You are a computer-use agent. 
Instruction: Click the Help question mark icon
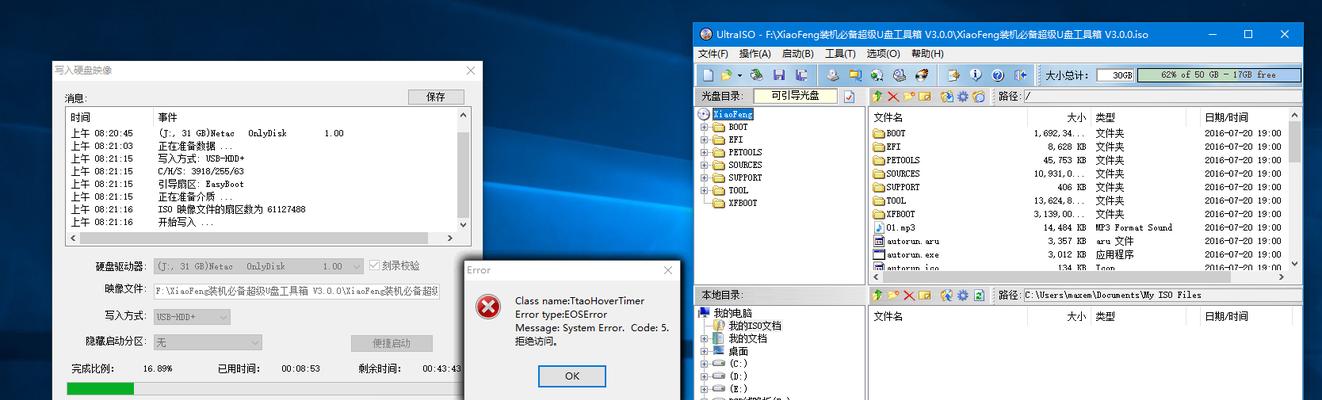997,75
